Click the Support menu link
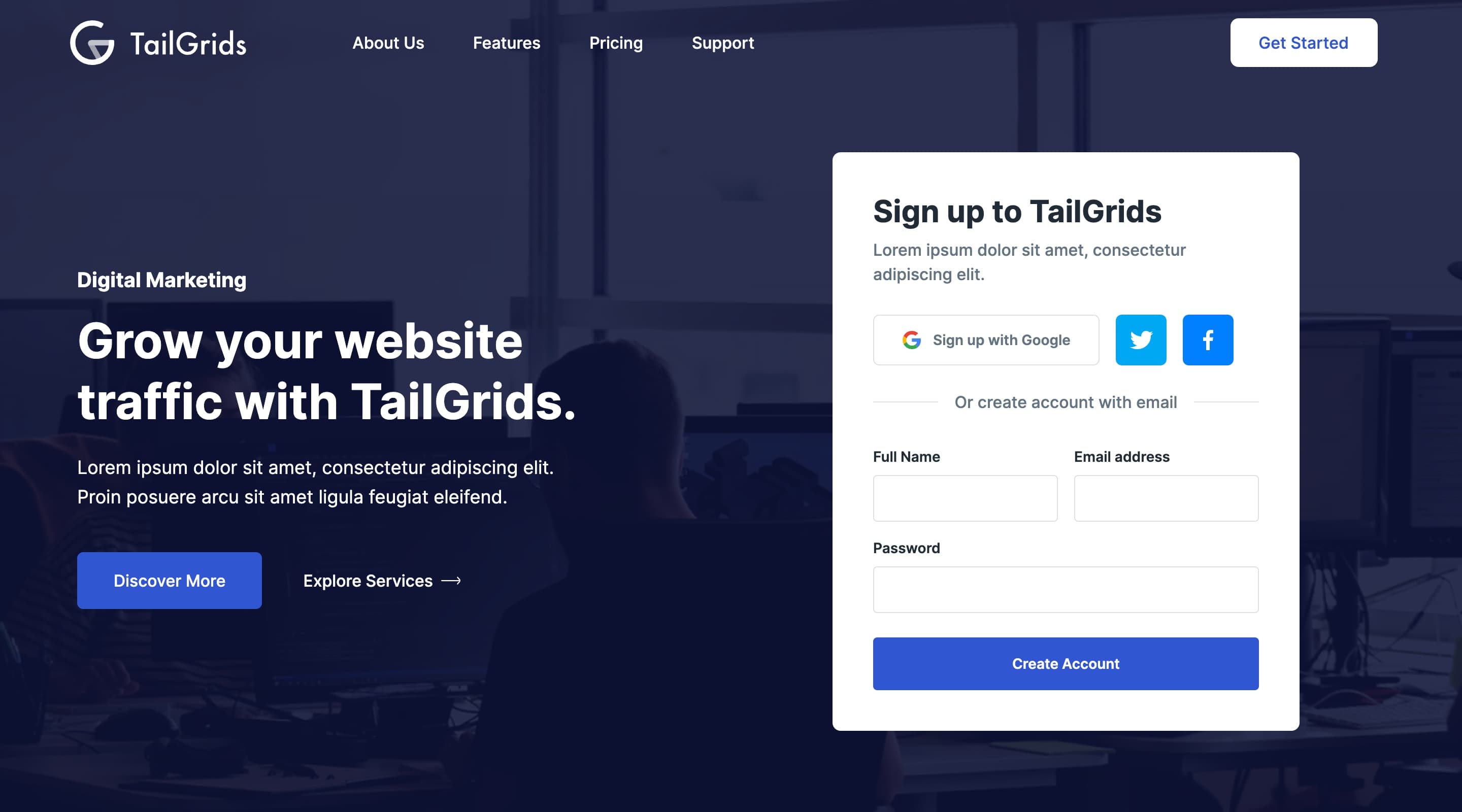The height and width of the screenshot is (812, 1462). coord(723,43)
